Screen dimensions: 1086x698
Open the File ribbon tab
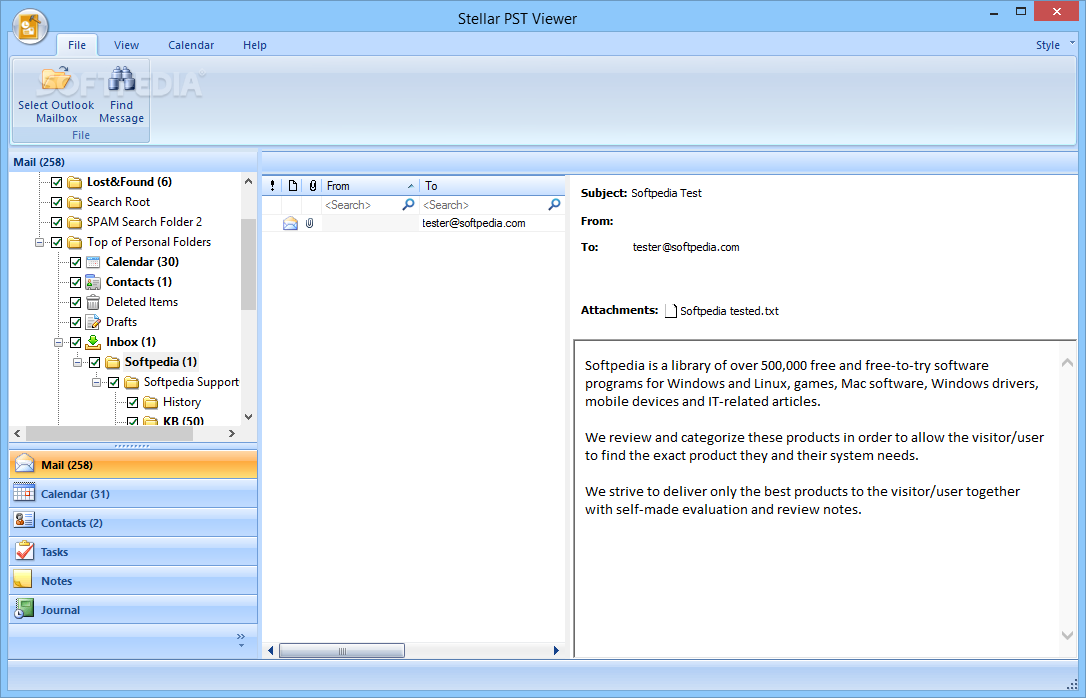click(x=77, y=45)
